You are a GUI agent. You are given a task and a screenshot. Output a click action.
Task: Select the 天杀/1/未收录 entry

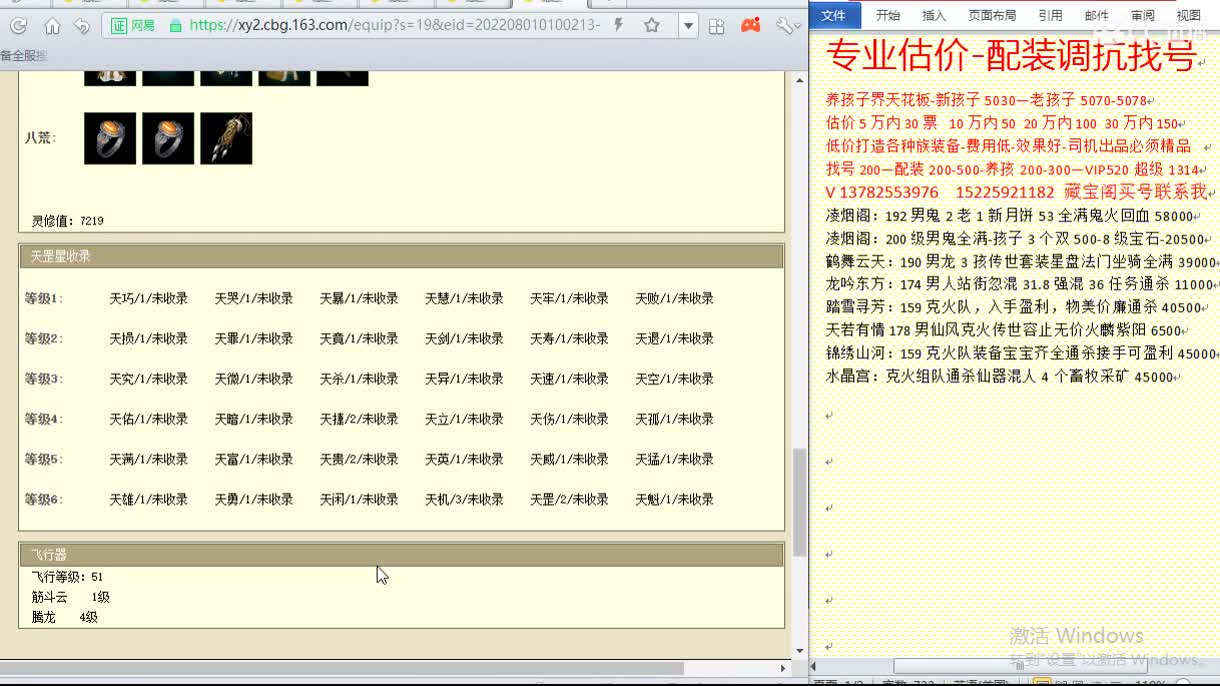pos(359,378)
